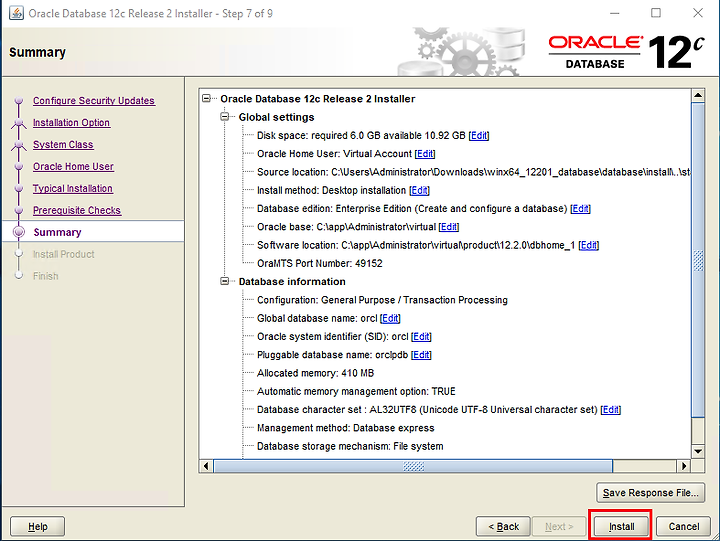Collapse the Global settings tree node
This screenshot has height=541, width=720.
pyautogui.click(x=225, y=117)
